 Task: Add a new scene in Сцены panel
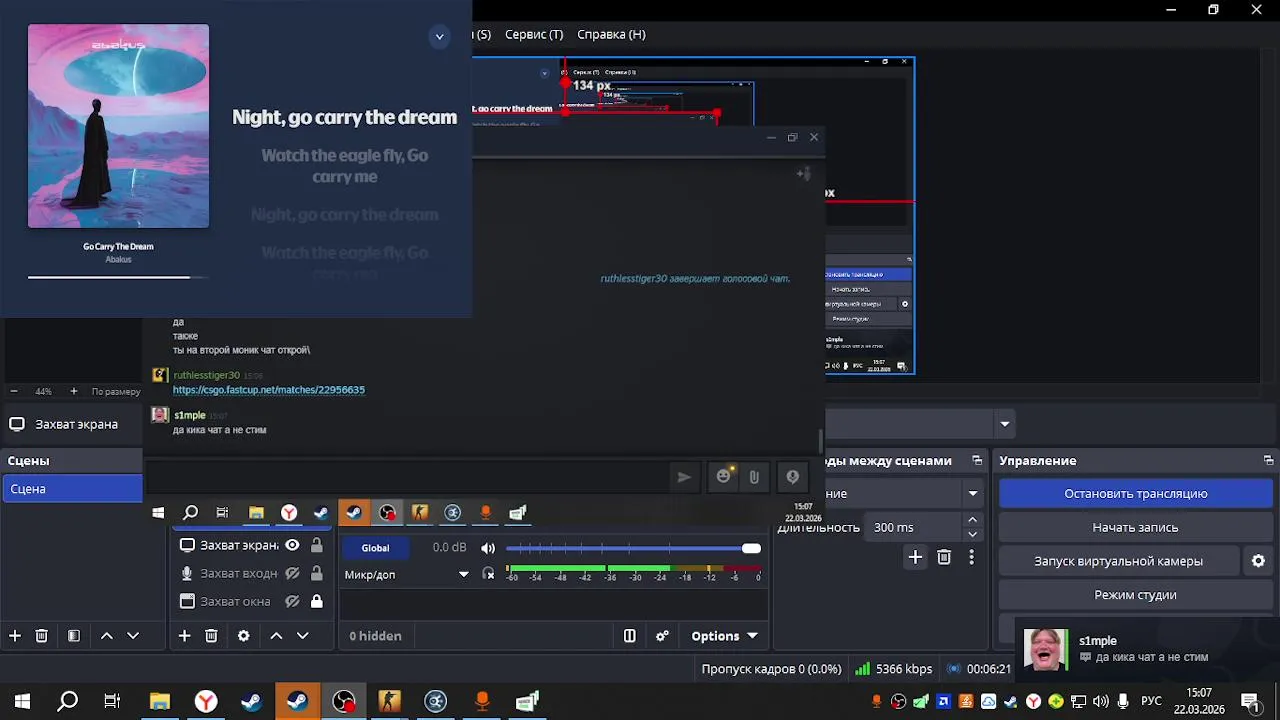coord(15,636)
